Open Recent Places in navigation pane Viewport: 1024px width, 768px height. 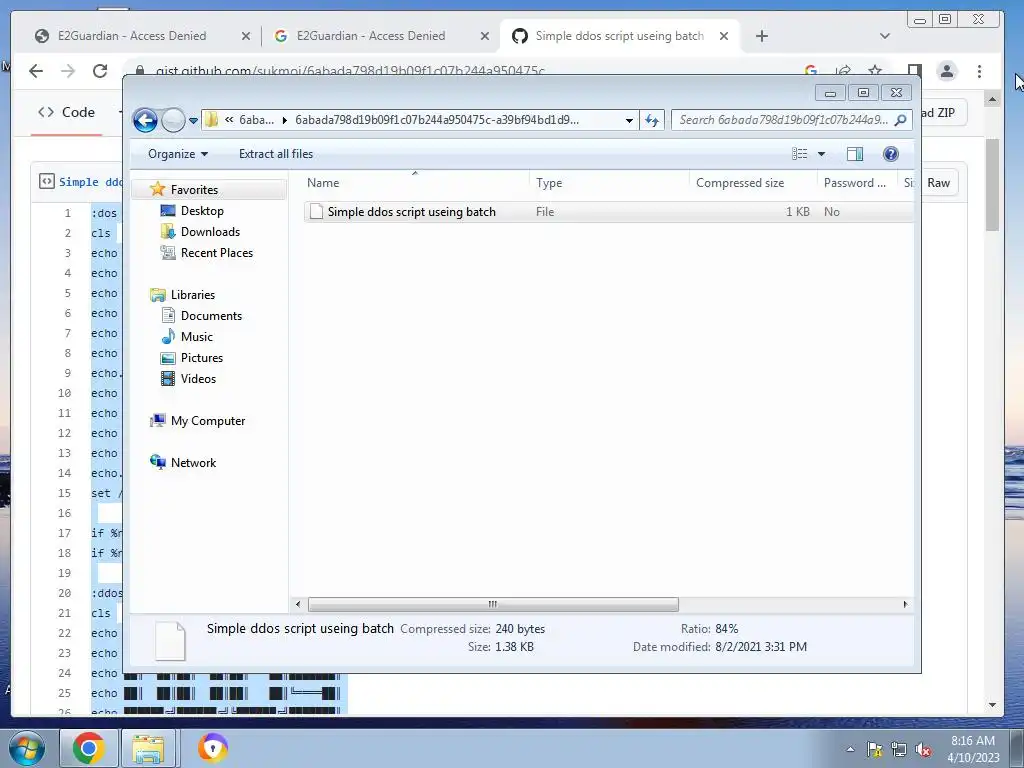[x=216, y=253]
